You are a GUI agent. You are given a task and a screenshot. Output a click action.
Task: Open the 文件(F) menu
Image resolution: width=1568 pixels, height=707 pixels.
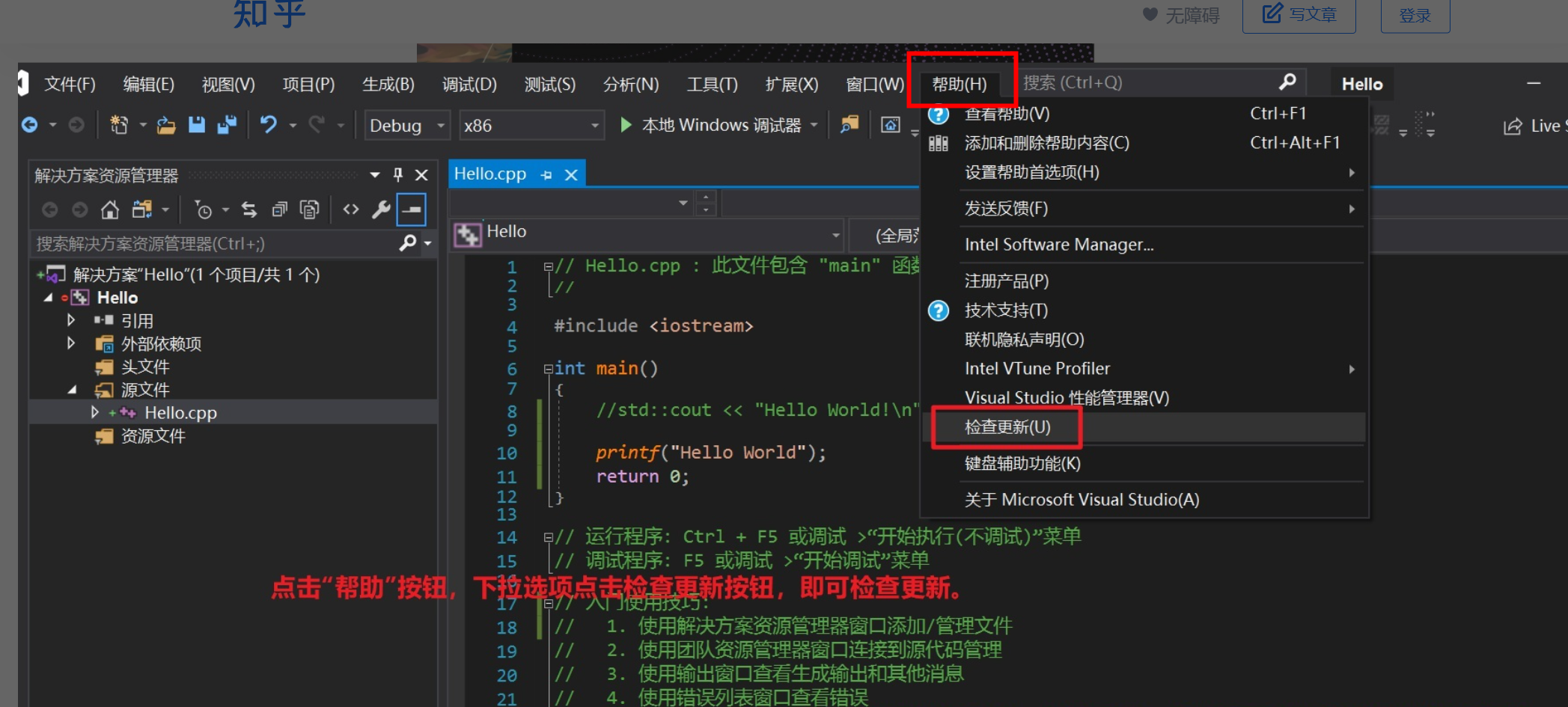[x=70, y=85]
